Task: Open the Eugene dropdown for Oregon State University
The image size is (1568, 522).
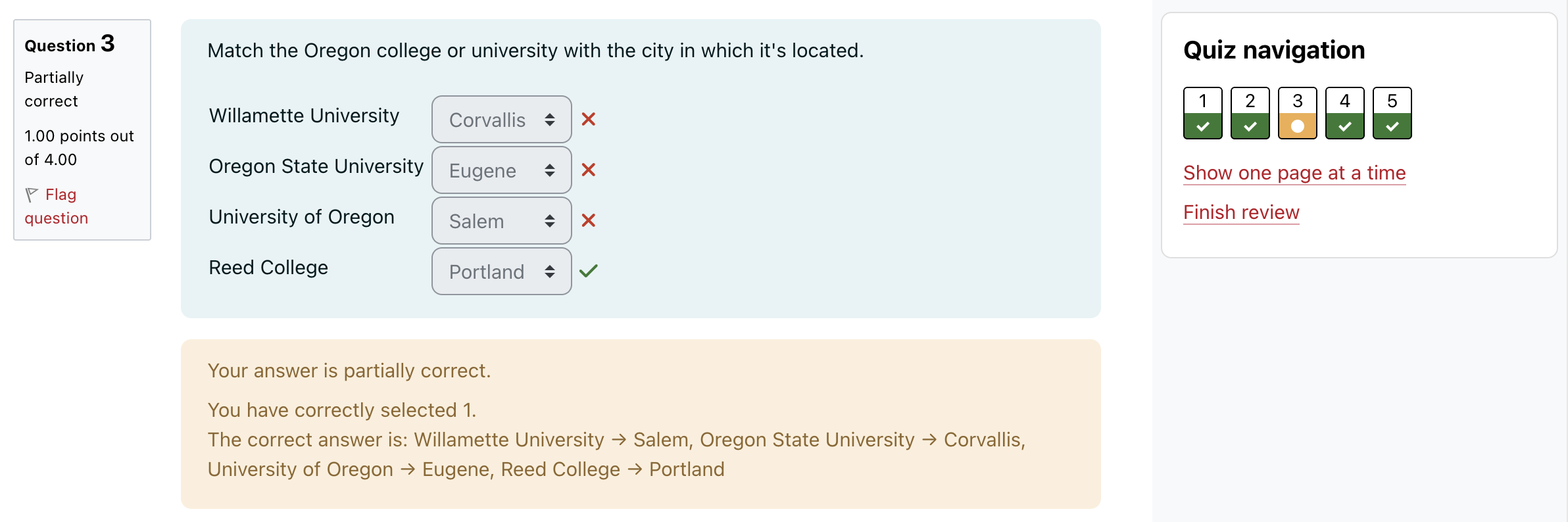Action: click(501, 170)
